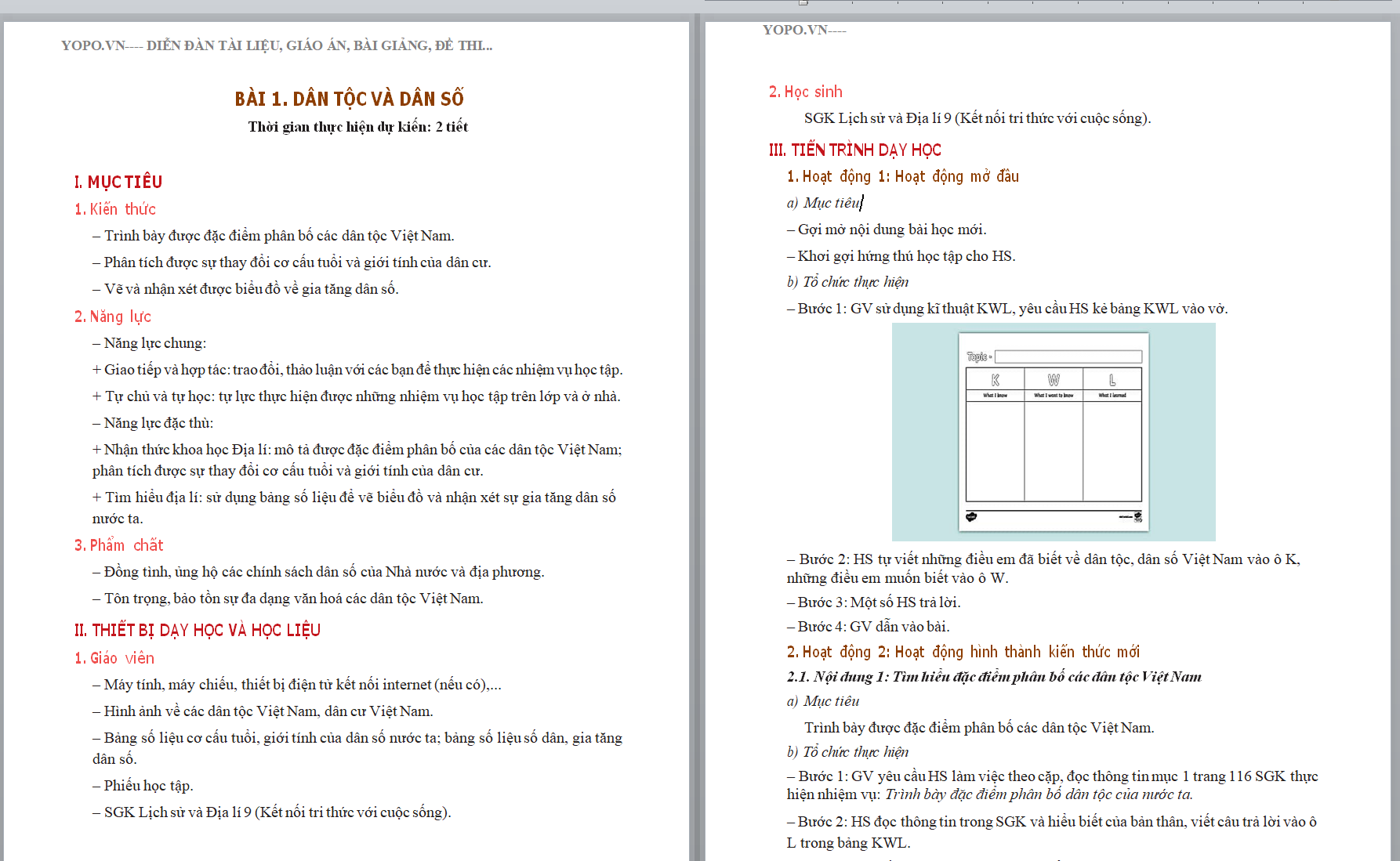Viewport: 1400px width, 861px height.
Task: Click the right page header 'YOPO.VN----'
Action: coord(804,30)
